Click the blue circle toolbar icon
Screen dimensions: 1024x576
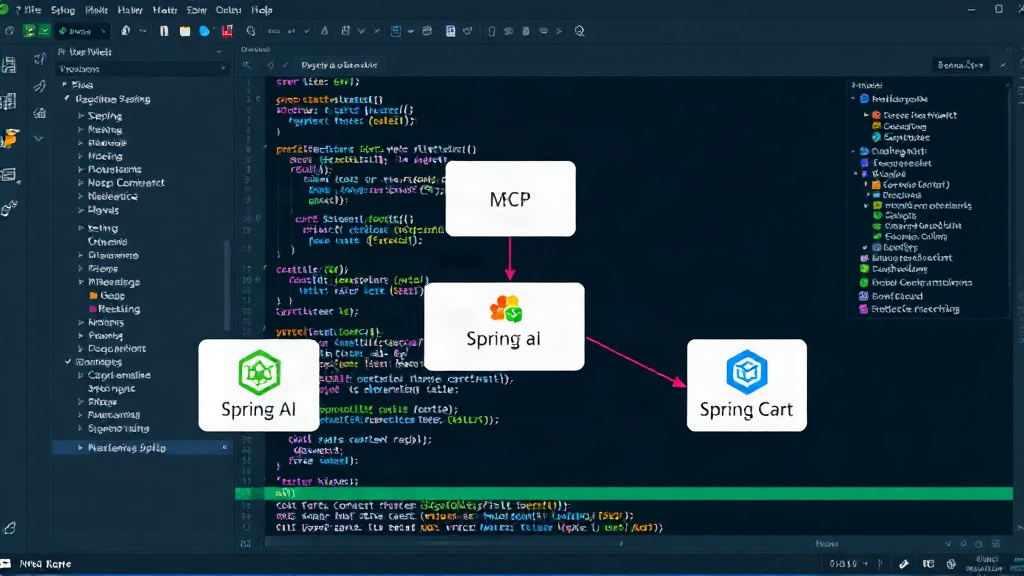click(x=204, y=31)
